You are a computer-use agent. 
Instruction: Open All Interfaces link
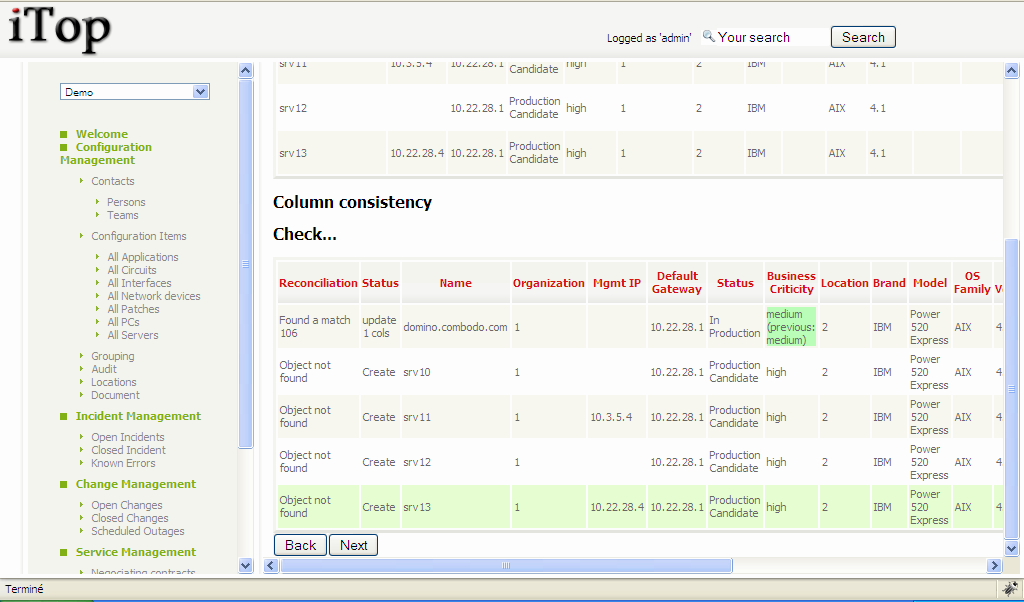pyautogui.click(x=139, y=283)
